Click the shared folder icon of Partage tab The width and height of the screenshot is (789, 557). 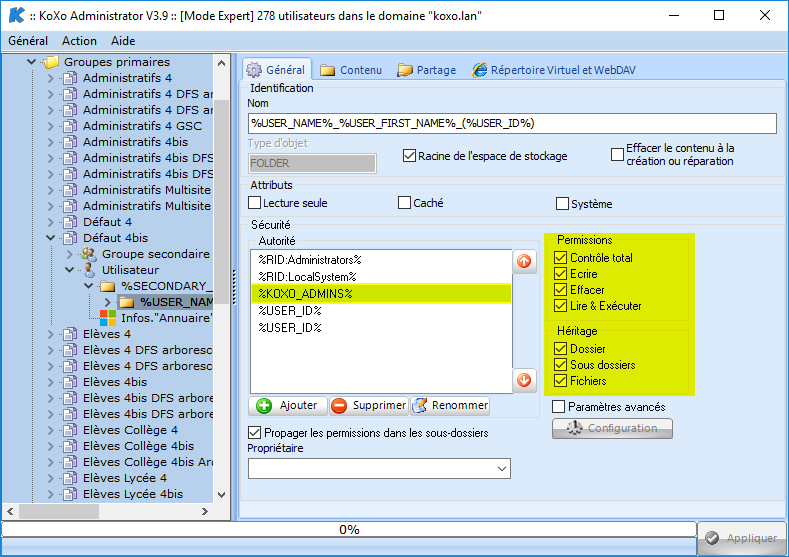[405, 70]
